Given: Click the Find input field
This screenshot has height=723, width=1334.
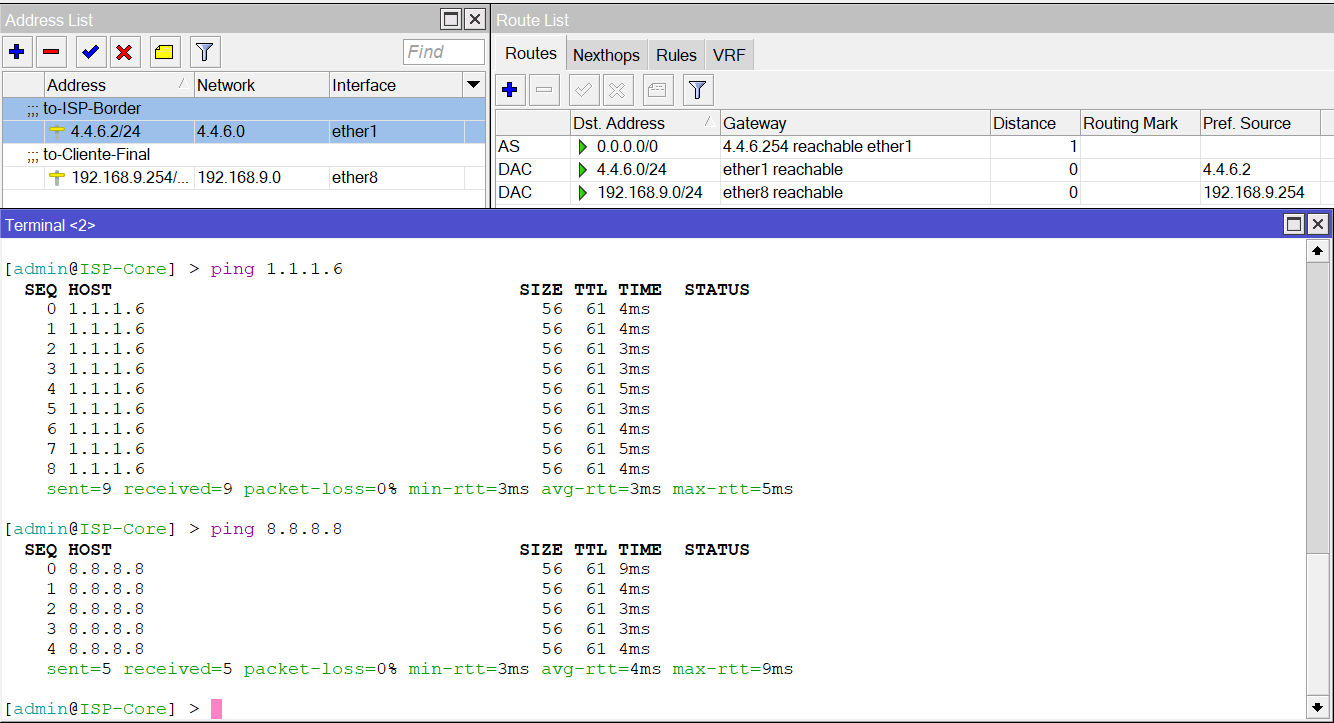Looking at the screenshot, I should coord(444,51).
